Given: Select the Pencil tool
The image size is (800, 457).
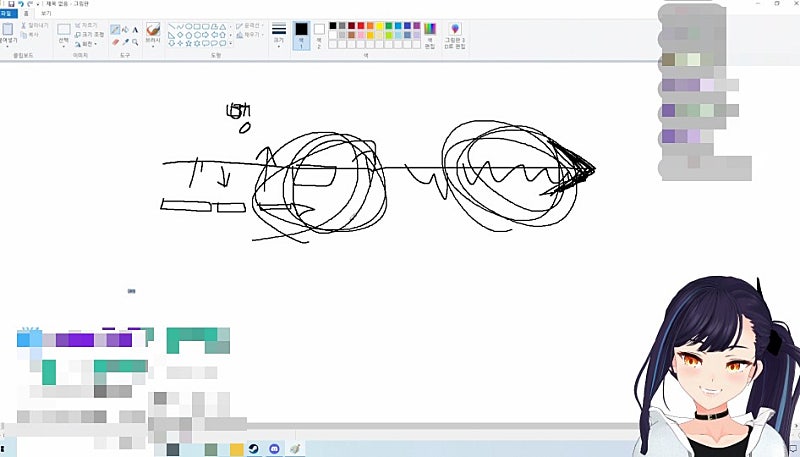Looking at the screenshot, I should pyautogui.click(x=115, y=29).
